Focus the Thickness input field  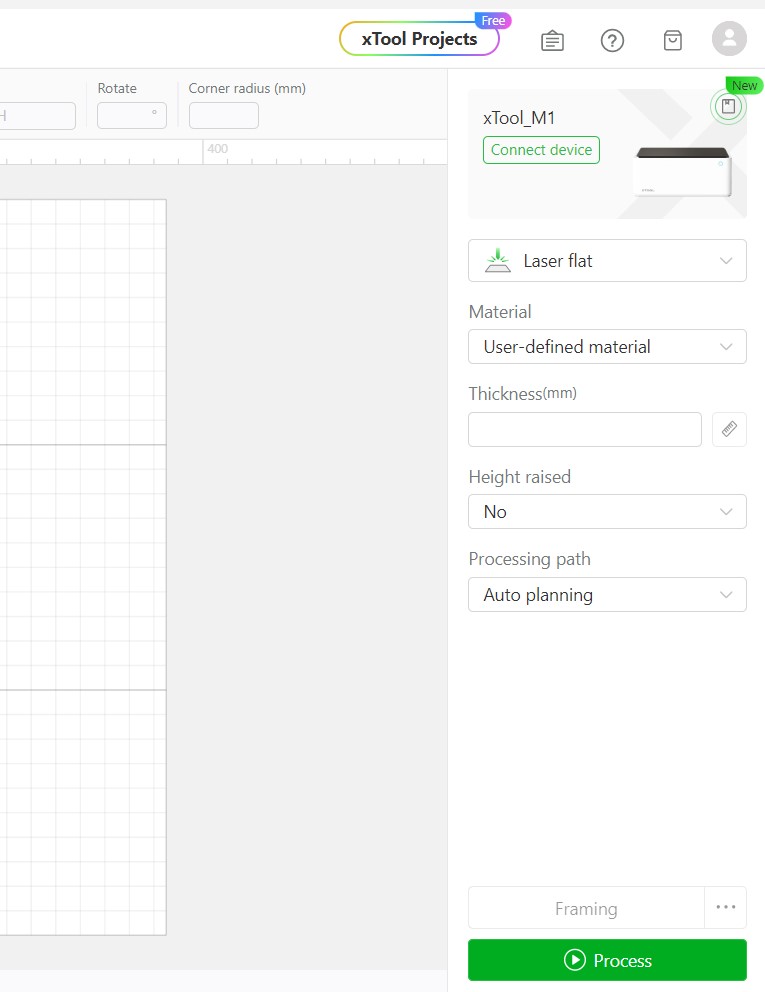(585, 430)
